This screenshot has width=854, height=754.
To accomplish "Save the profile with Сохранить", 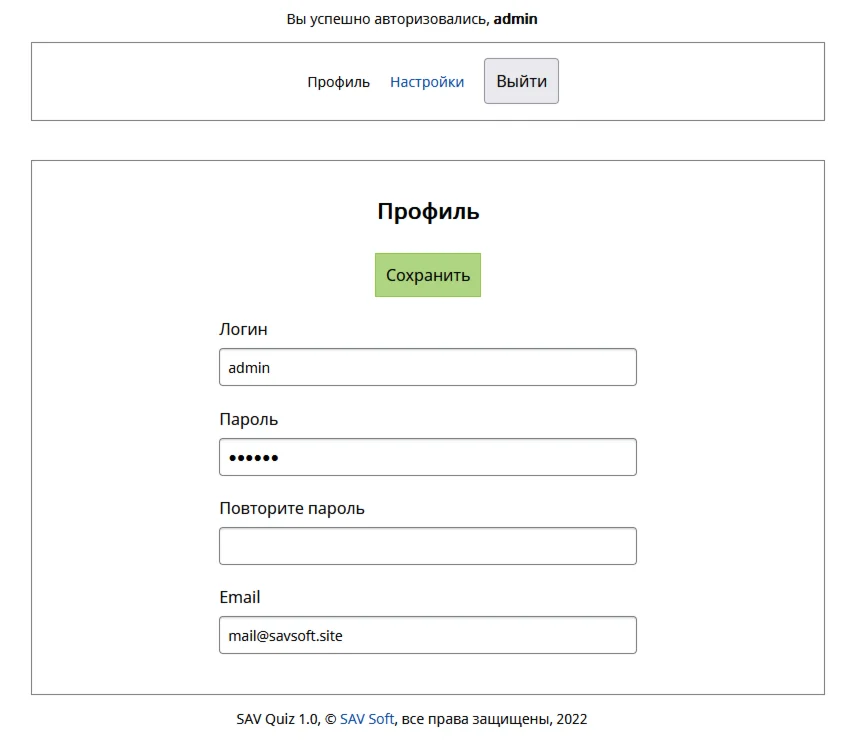I will (428, 275).
